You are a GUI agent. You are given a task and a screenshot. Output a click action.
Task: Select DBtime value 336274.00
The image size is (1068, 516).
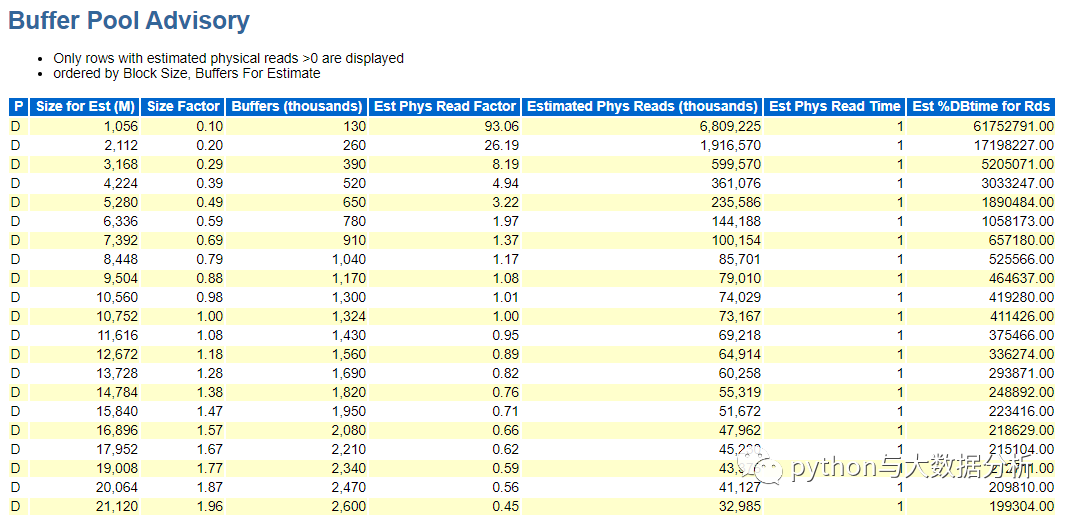(x=1022, y=355)
